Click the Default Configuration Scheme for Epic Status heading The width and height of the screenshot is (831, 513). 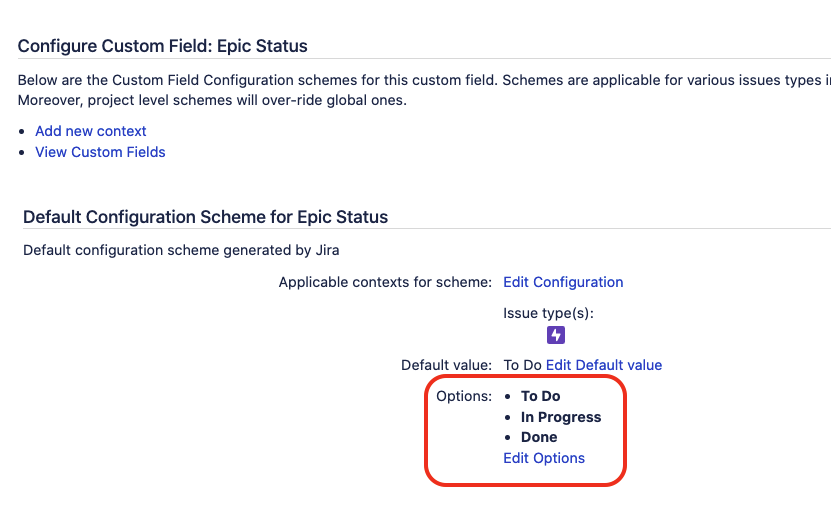pos(205,217)
